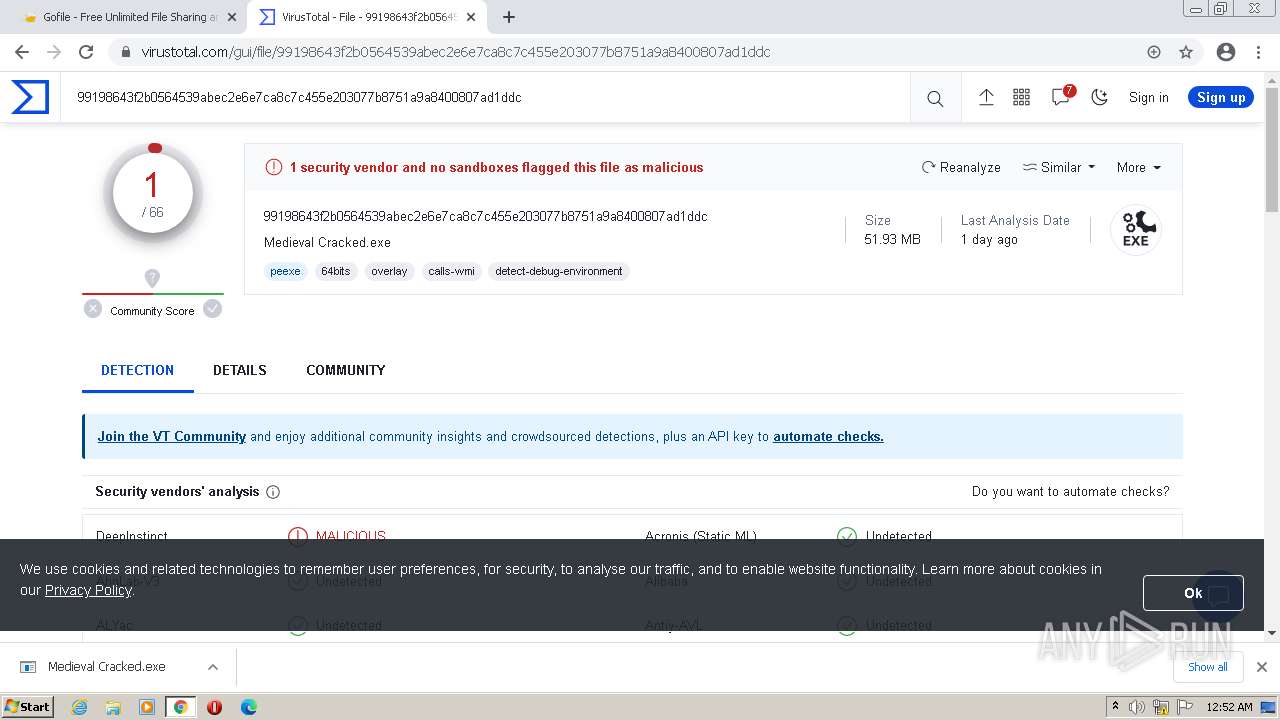1280x720 pixels.
Task: Click the detection score circle 1/66
Action: (153, 194)
